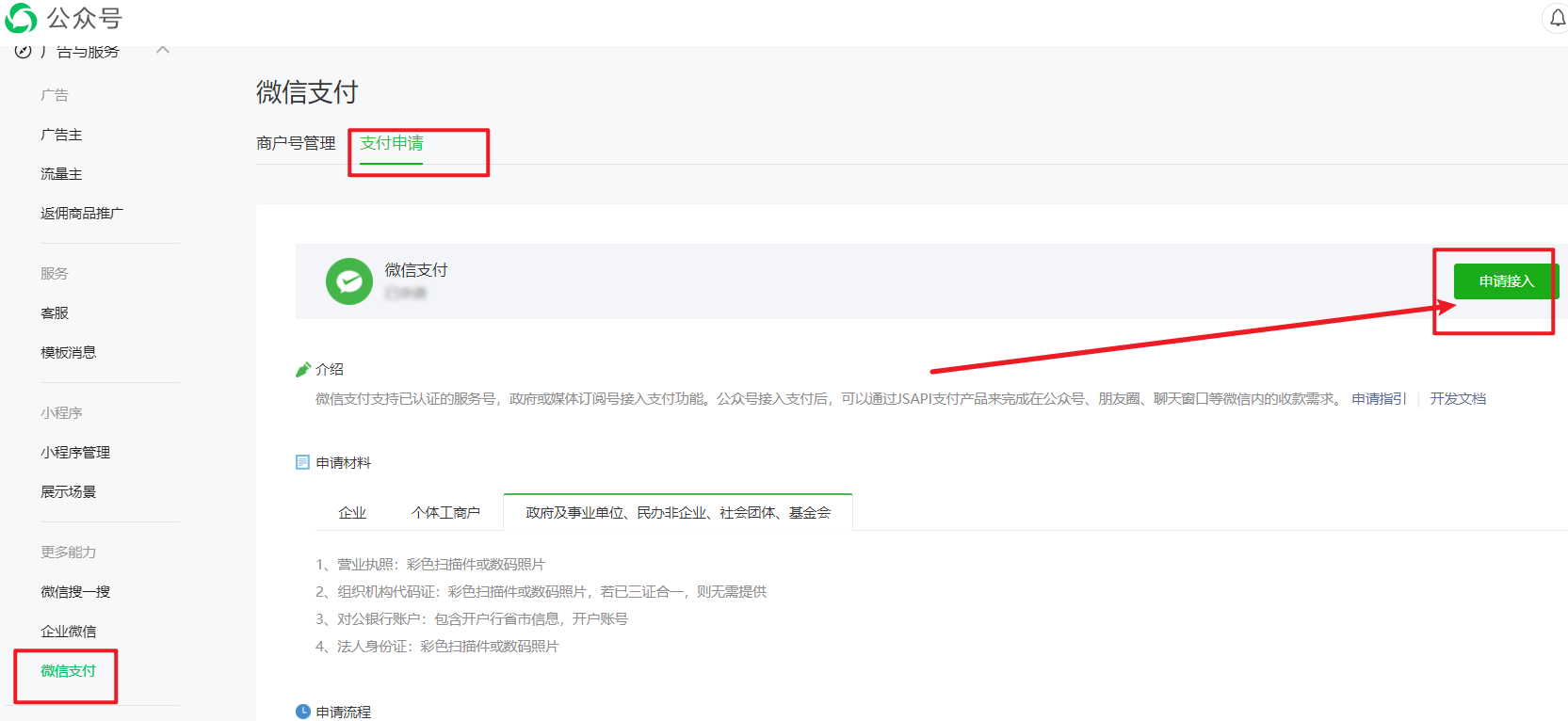Click the 微信支付 page heading
The height and width of the screenshot is (721, 1568).
pos(307,92)
